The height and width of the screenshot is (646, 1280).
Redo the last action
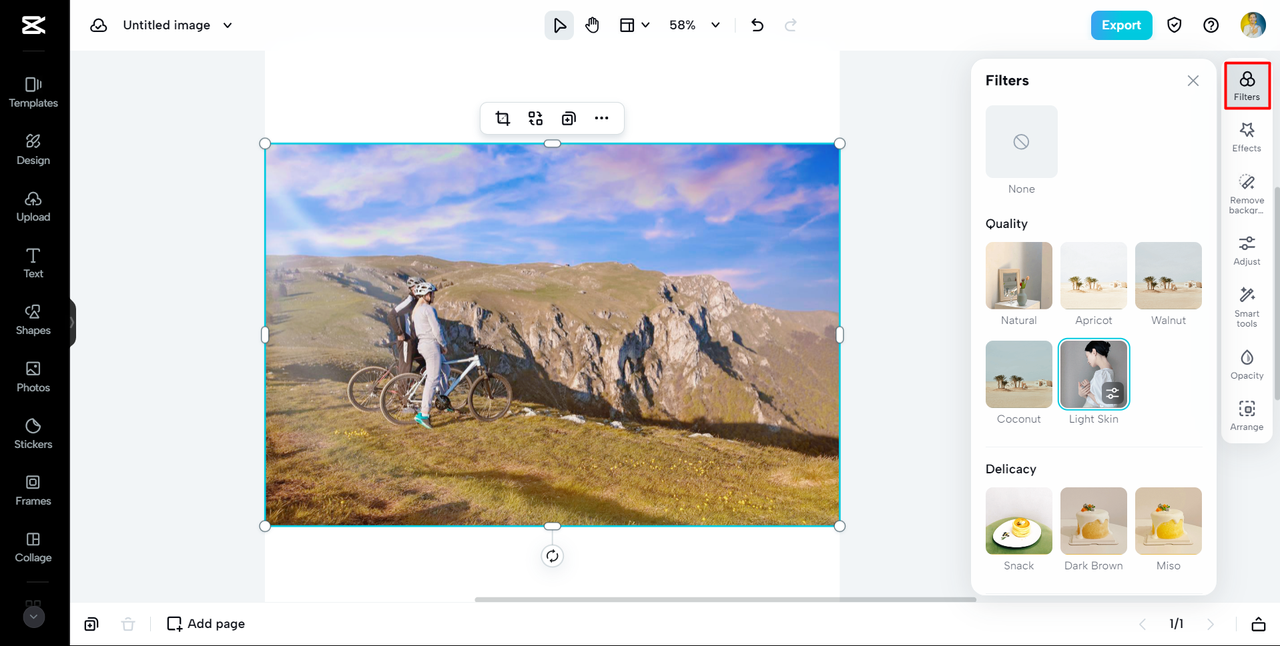(791, 25)
